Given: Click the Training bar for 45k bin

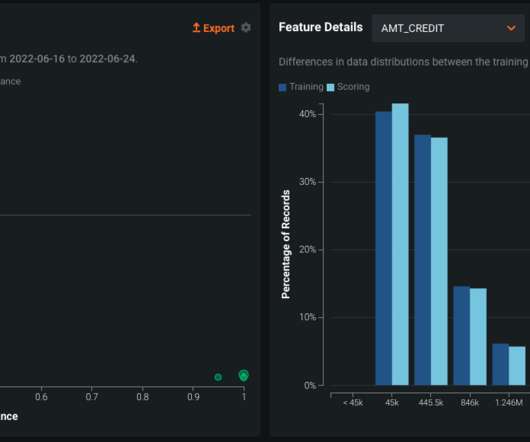Looking at the screenshot, I should (384, 248).
